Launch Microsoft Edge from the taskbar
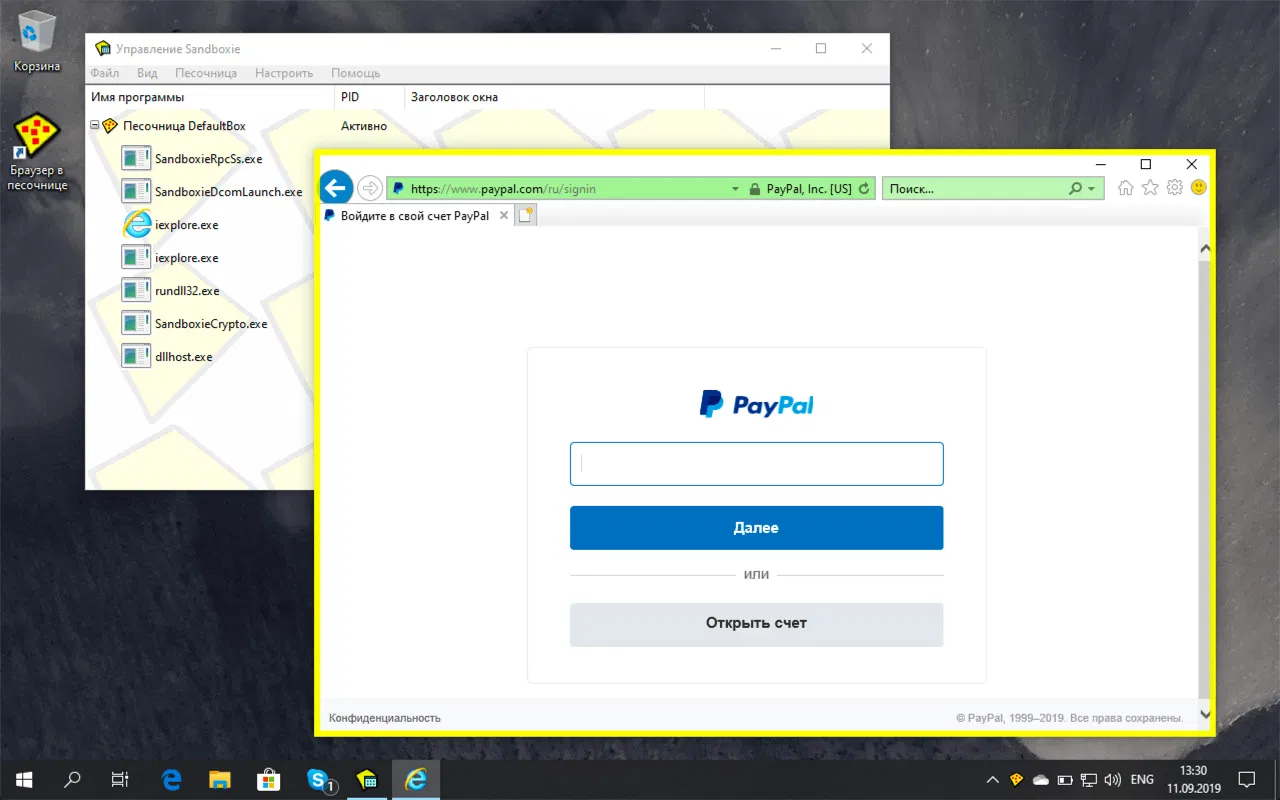Image resolution: width=1280 pixels, height=800 pixels. (171, 780)
